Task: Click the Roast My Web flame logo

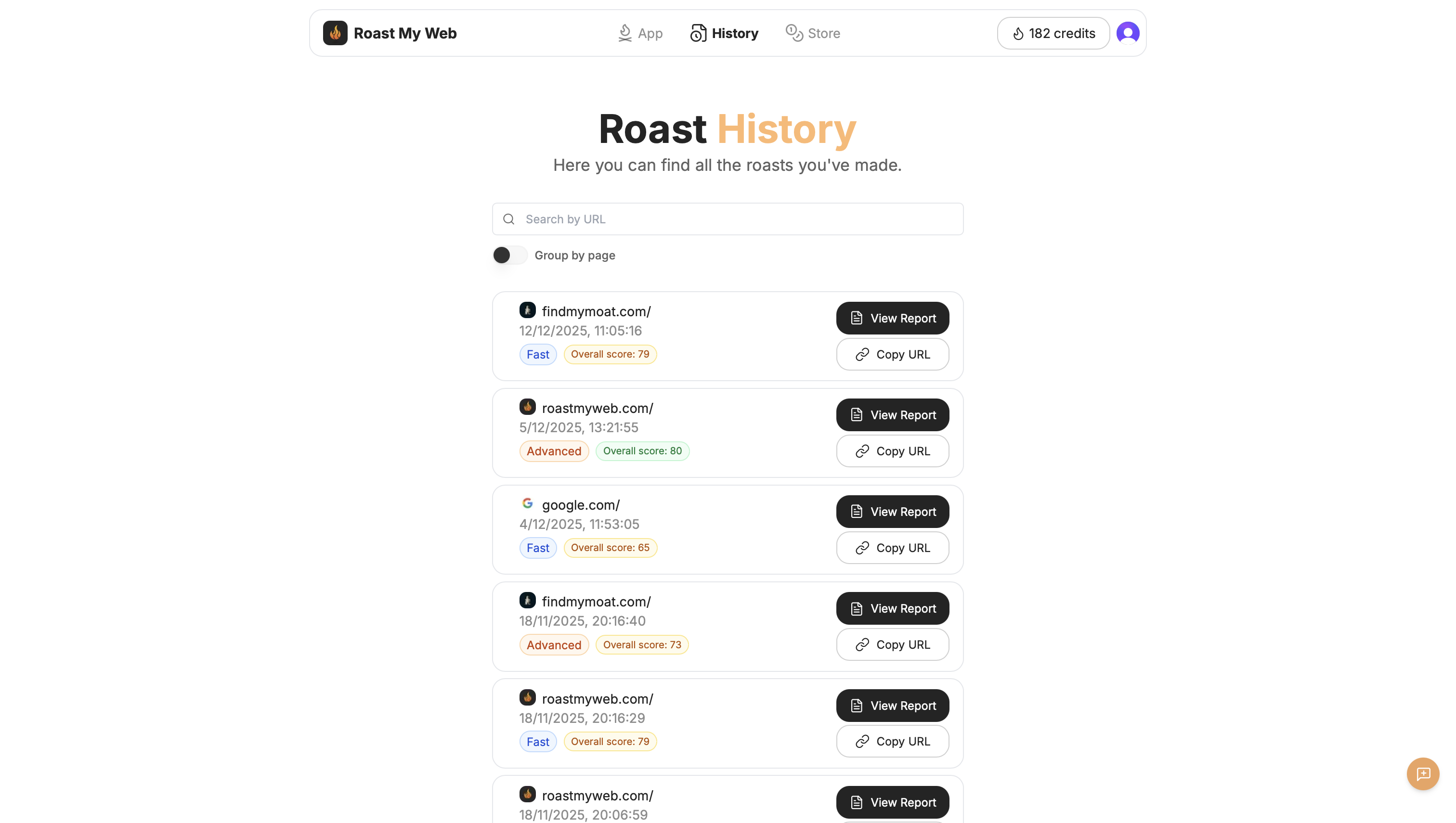Action: (335, 33)
